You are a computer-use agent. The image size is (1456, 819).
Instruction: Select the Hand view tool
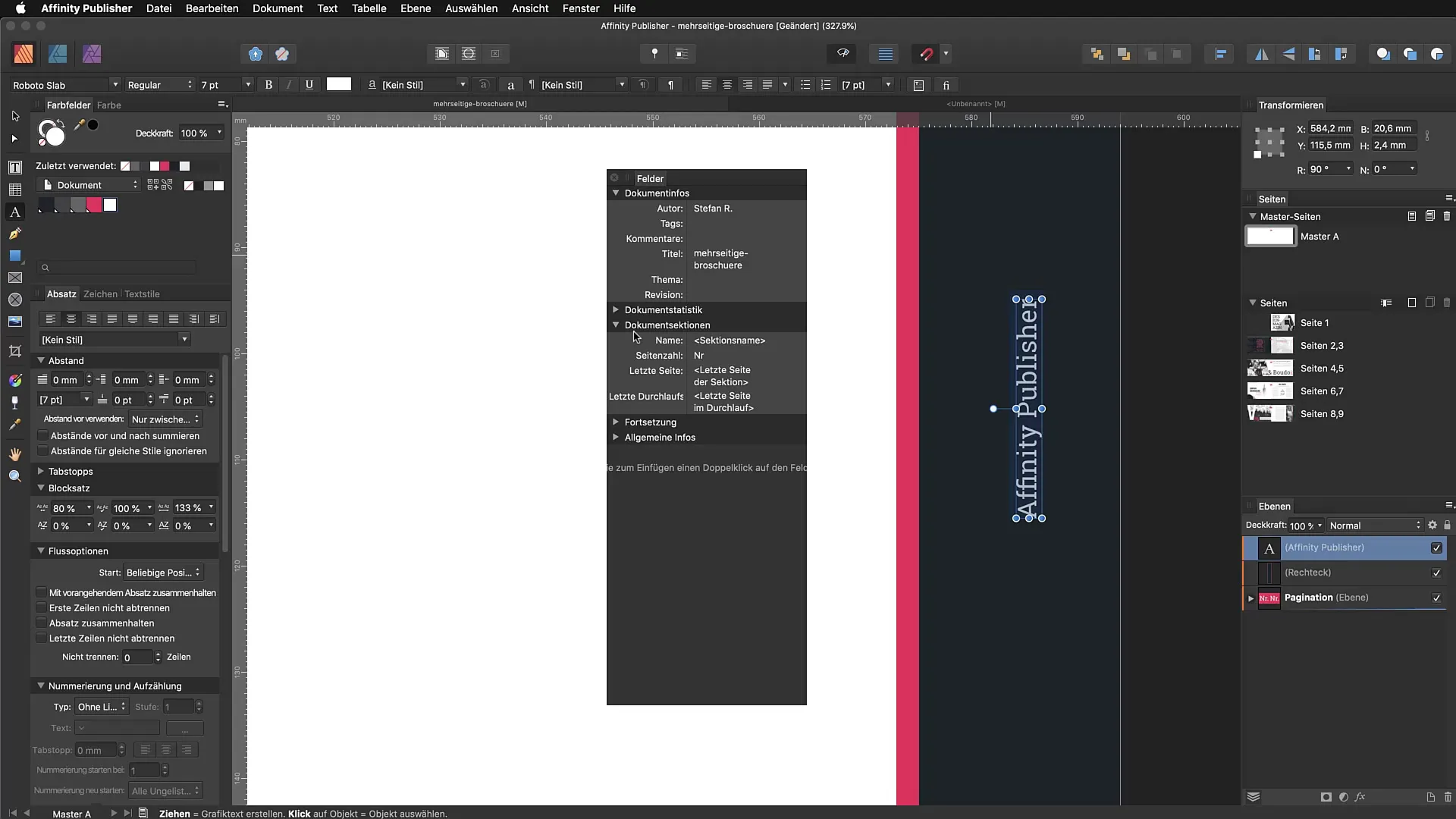pos(15,453)
